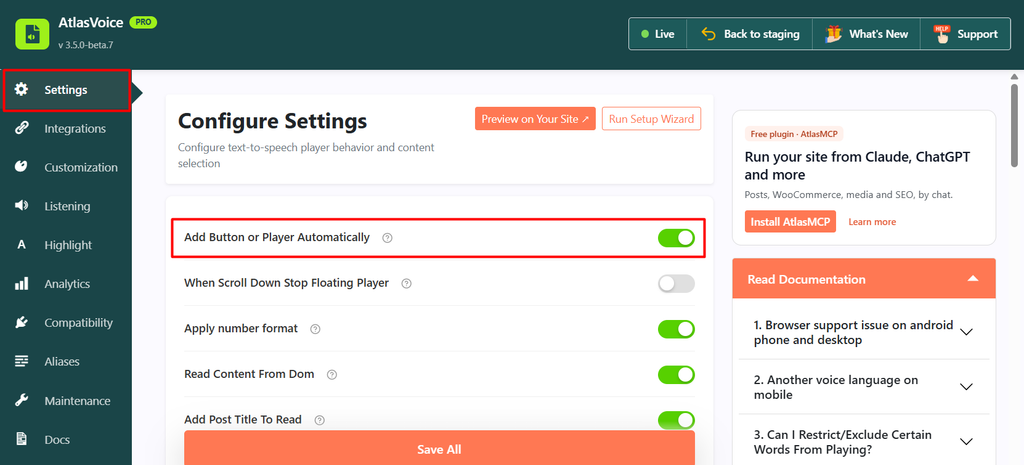Expand Browser support issue question chevron
This screenshot has width=1024, height=465.
point(967,332)
